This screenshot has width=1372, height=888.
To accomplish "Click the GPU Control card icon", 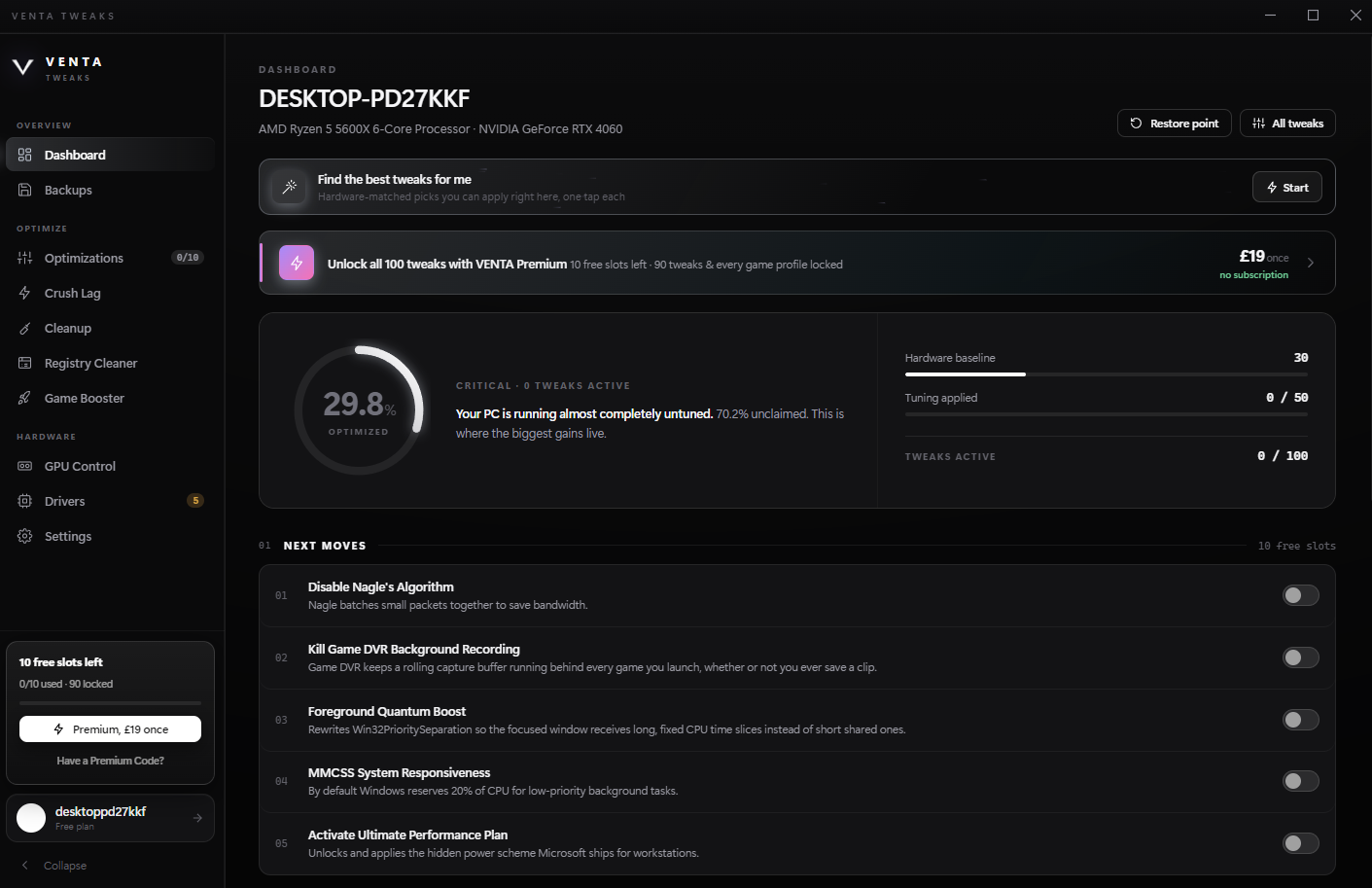I will point(25,466).
